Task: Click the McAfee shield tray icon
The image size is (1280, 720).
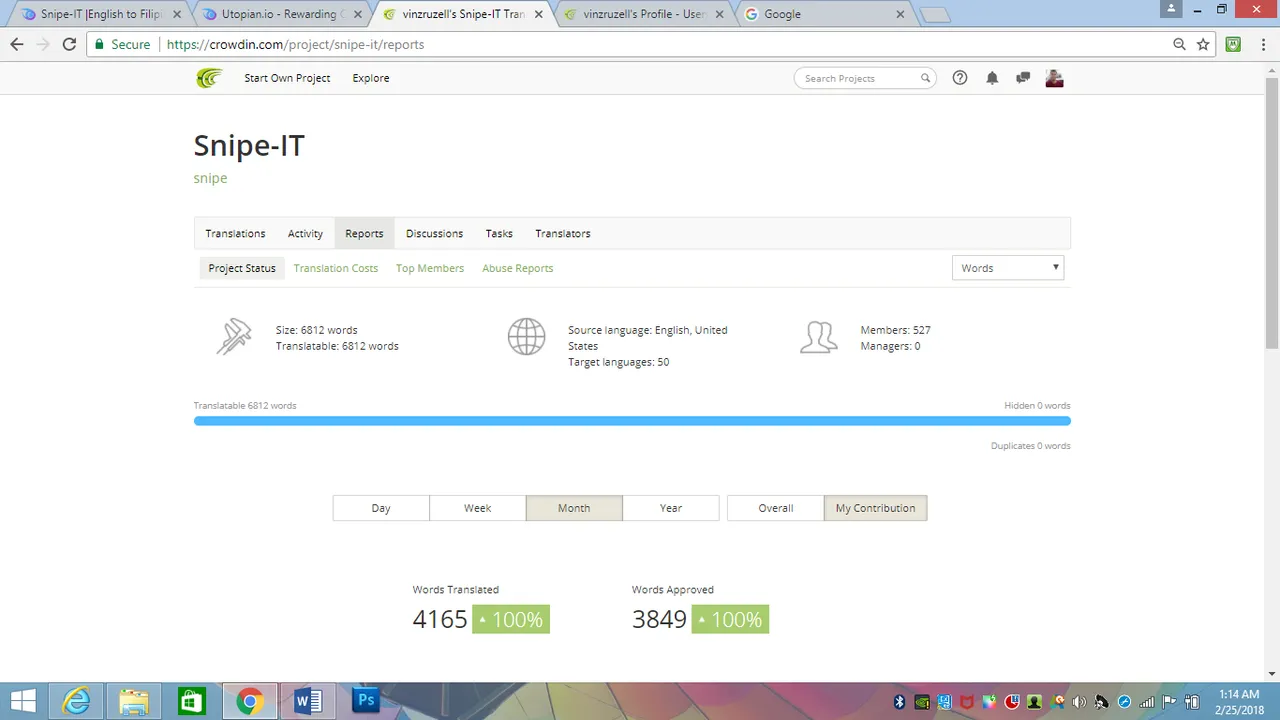Action: pyautogui.click(x=967, y=702)
